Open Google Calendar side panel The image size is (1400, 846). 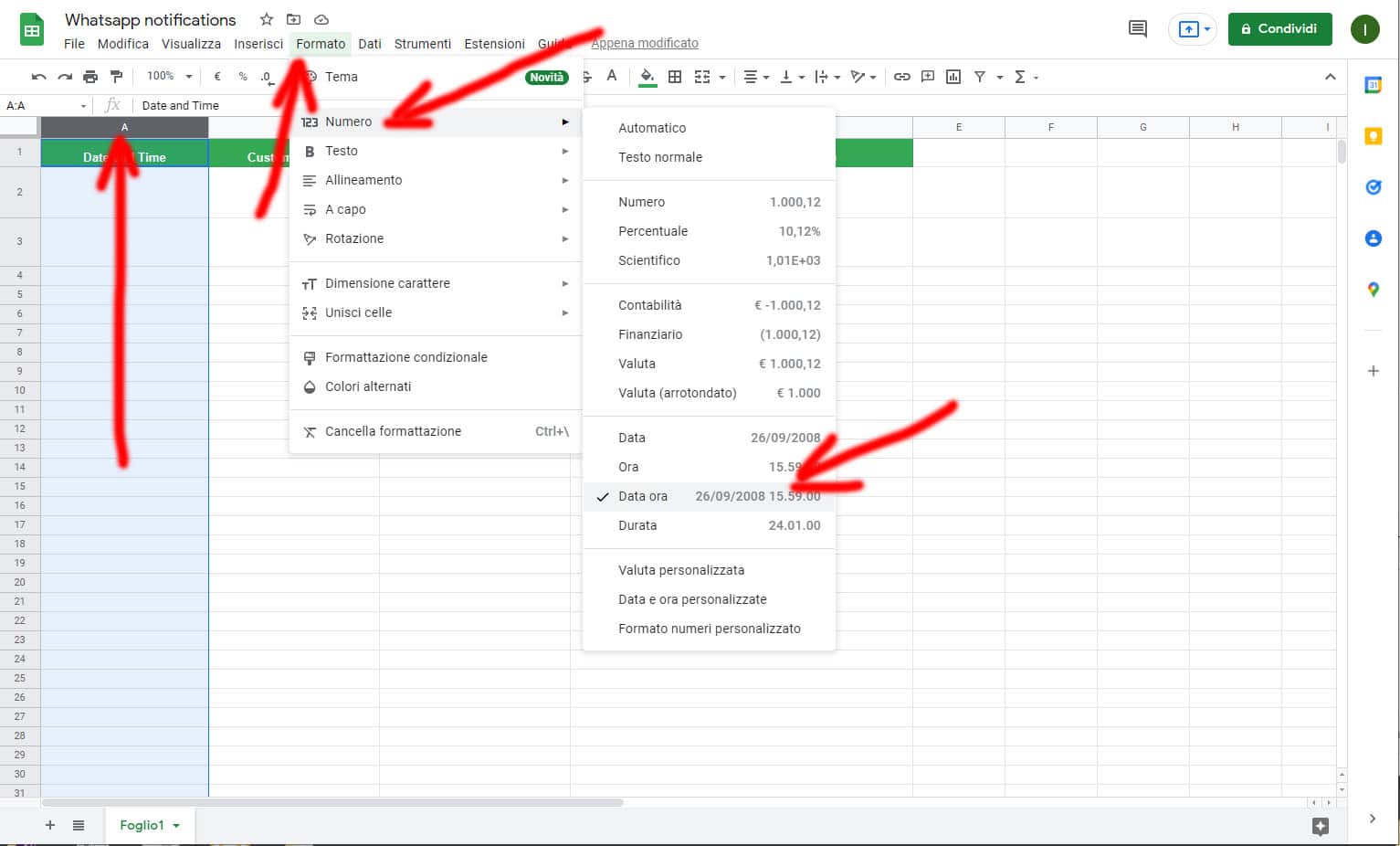[x=1373, y=85]
